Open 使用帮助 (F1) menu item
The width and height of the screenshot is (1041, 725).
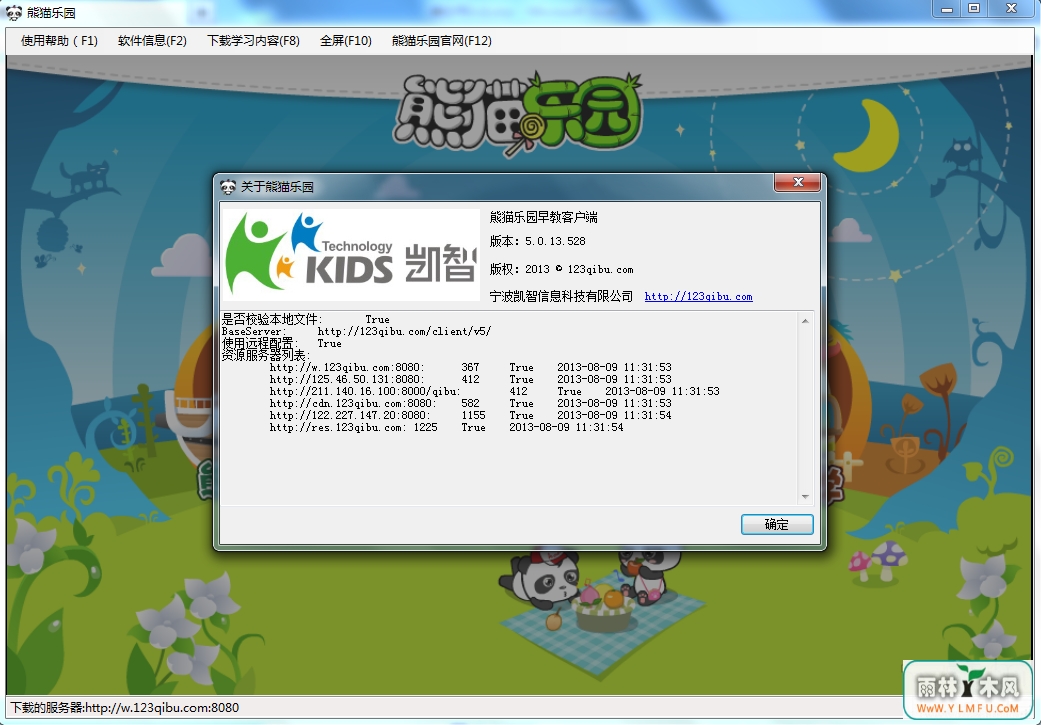point(59,40)
